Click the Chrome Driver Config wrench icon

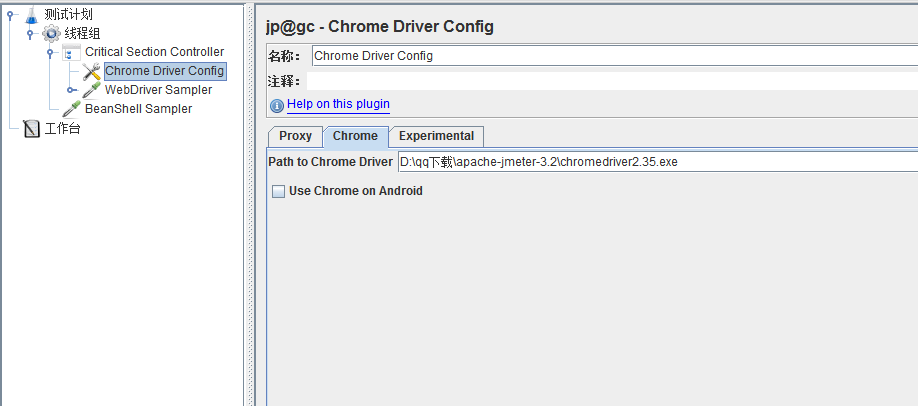(x=92, y=71)
